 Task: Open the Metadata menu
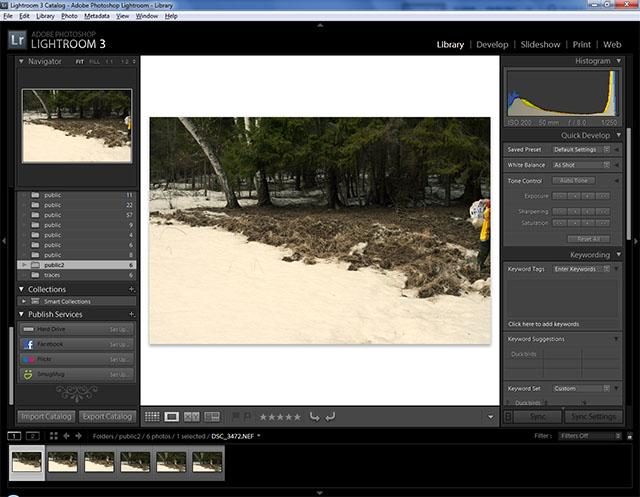97,16
